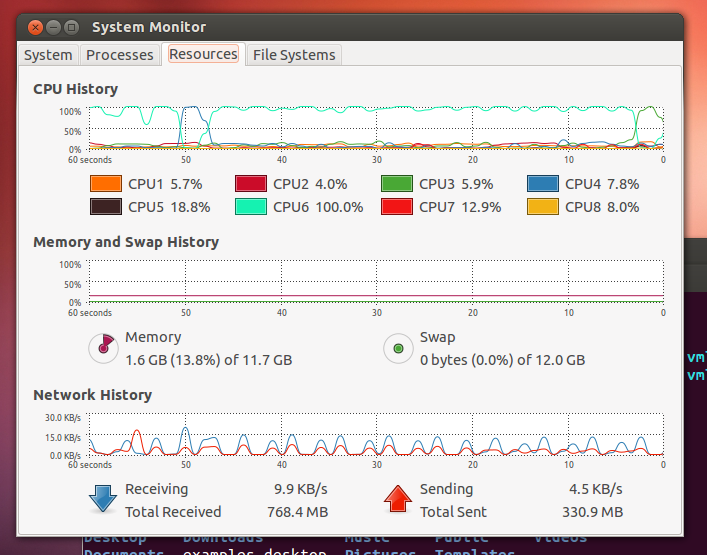This screenshot has height=555, width=707.
Task: Click the '1.6 GB (13.8%) of 11.7 GB' text
Action: (x=209, y=360)
